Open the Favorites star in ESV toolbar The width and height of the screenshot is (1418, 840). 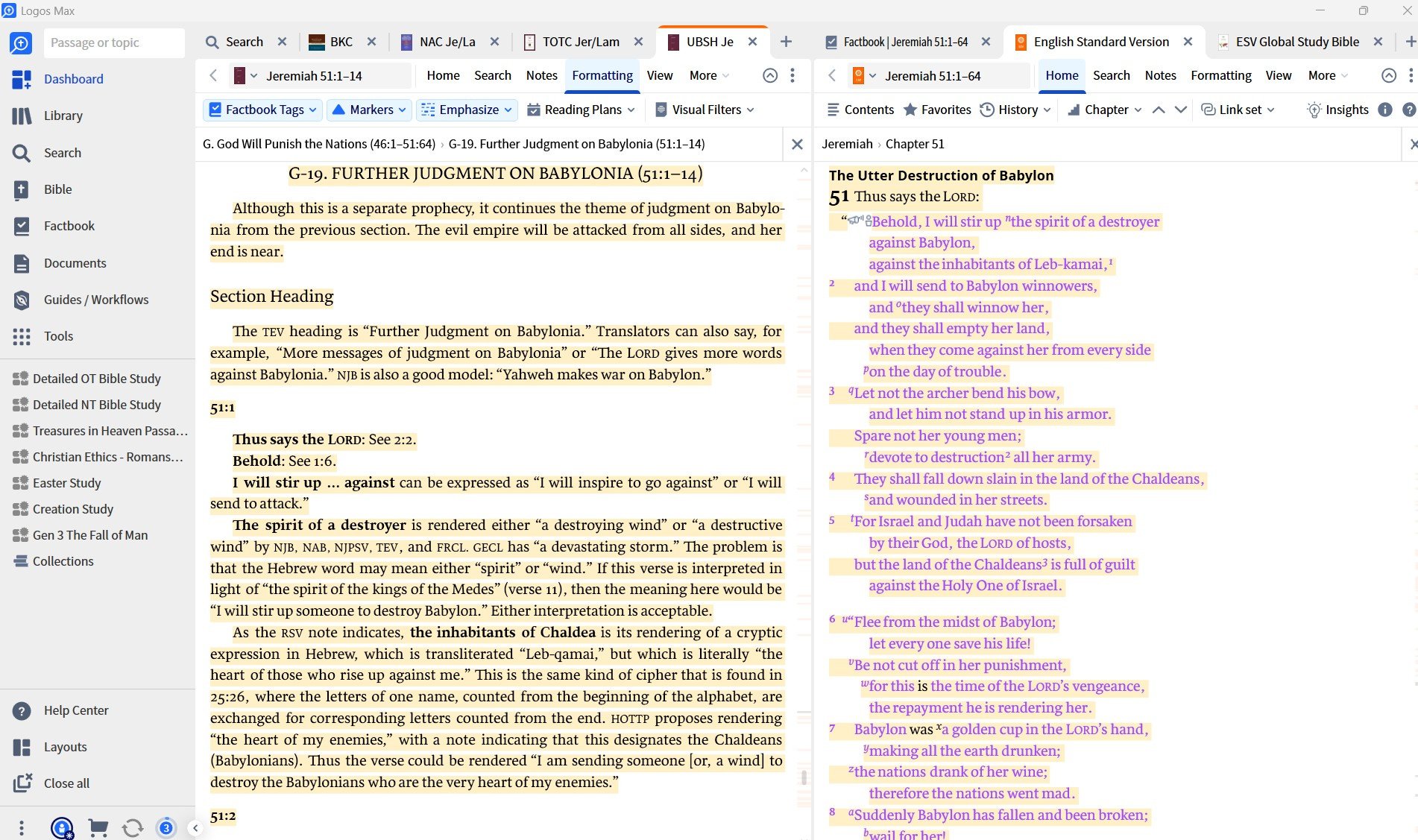click(937, 110)
